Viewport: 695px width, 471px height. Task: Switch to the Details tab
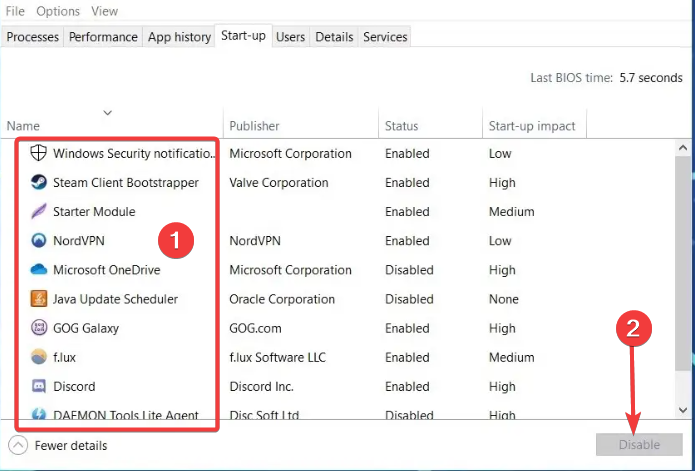(x=334, y=37)
